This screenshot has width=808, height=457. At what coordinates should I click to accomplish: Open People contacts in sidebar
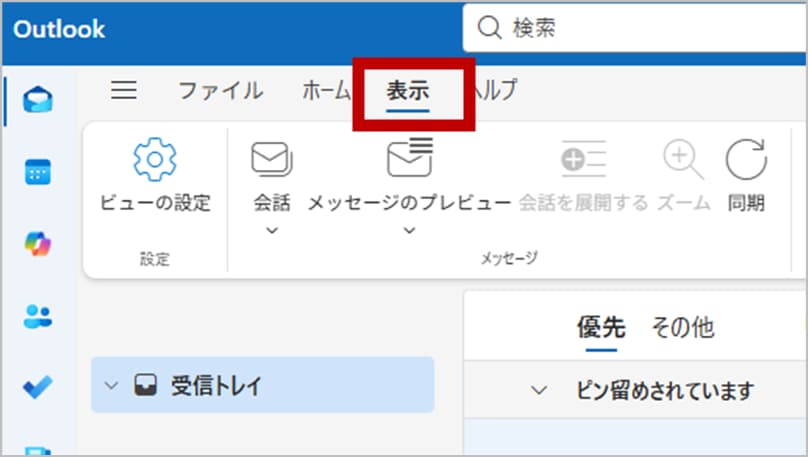pos(38,316)
